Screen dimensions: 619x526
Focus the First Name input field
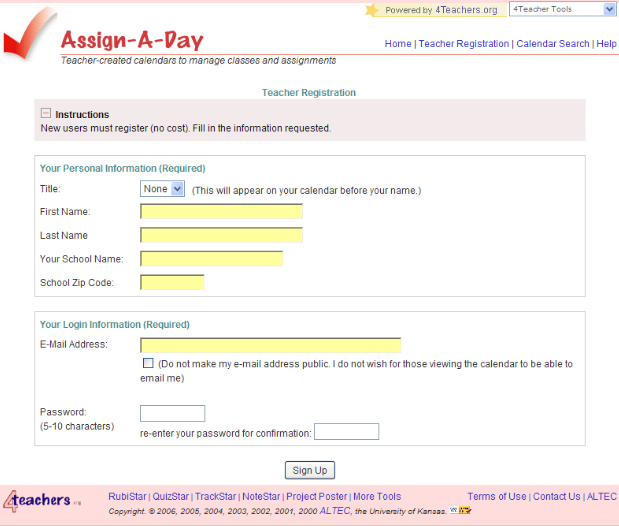coord(221,211)
